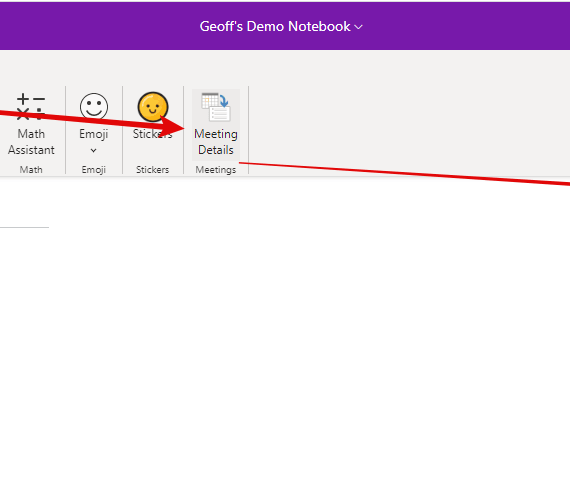Expand the chevron beside Geoff's Demo Notebook

[x=358, y=27]
